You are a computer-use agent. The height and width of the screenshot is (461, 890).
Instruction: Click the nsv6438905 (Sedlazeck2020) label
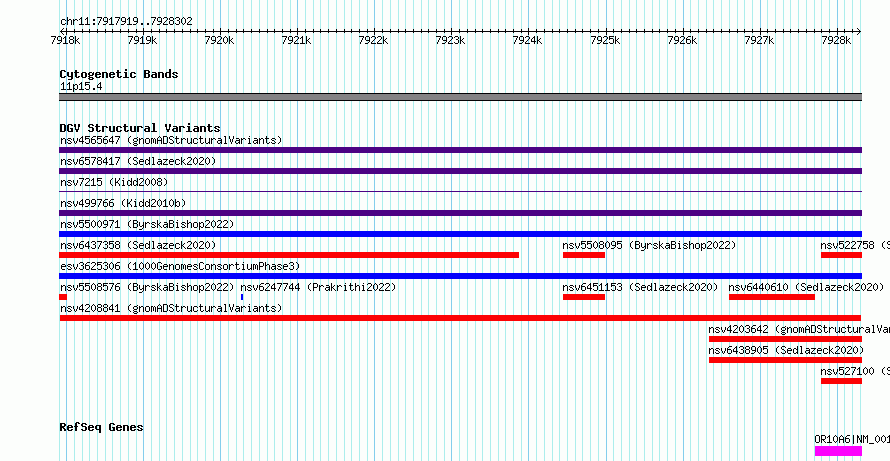click(786, 350)
